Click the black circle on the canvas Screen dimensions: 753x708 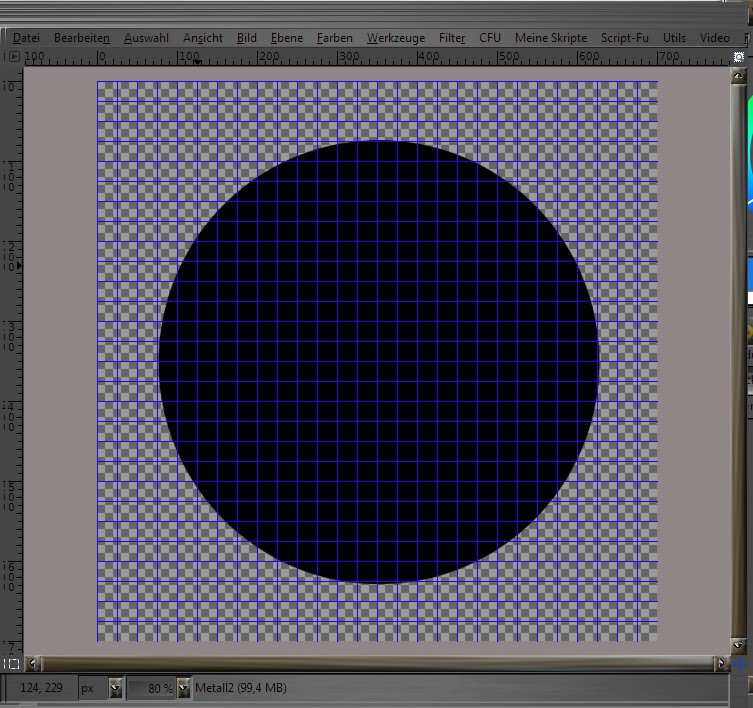click(x=378, y=362)
